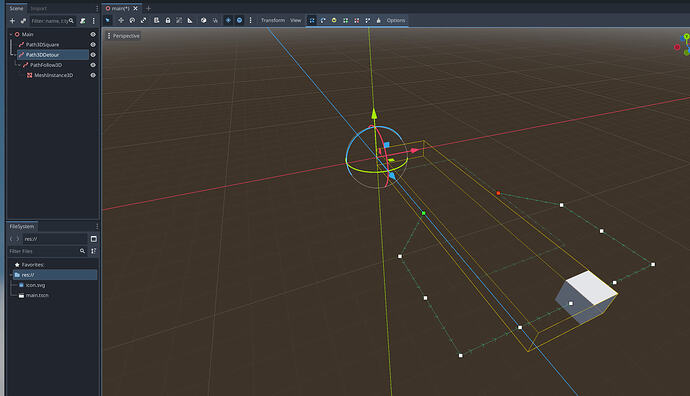690x396 pixels.
Task: Open the Transform menu
Action: (x=273, y=20)
